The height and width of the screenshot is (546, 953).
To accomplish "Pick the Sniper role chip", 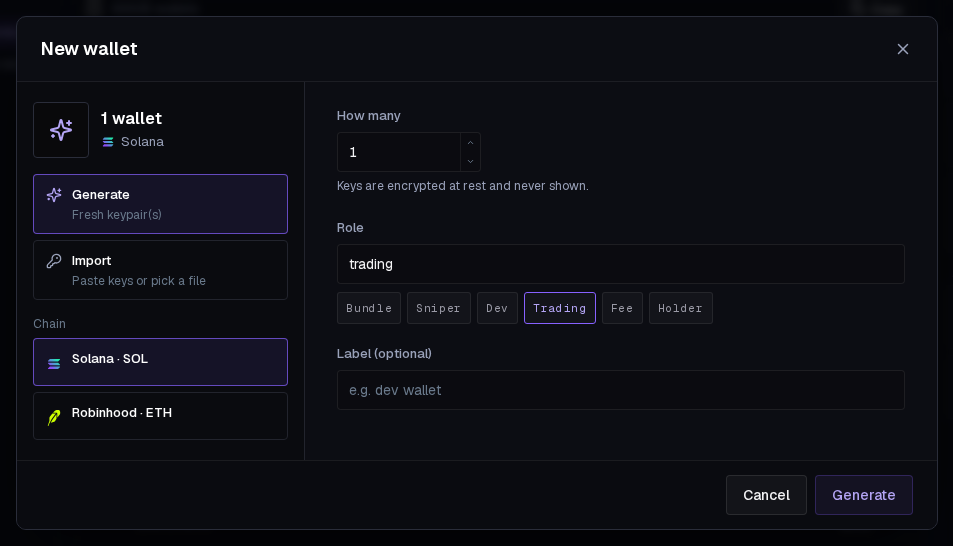I will click(439, 308).
